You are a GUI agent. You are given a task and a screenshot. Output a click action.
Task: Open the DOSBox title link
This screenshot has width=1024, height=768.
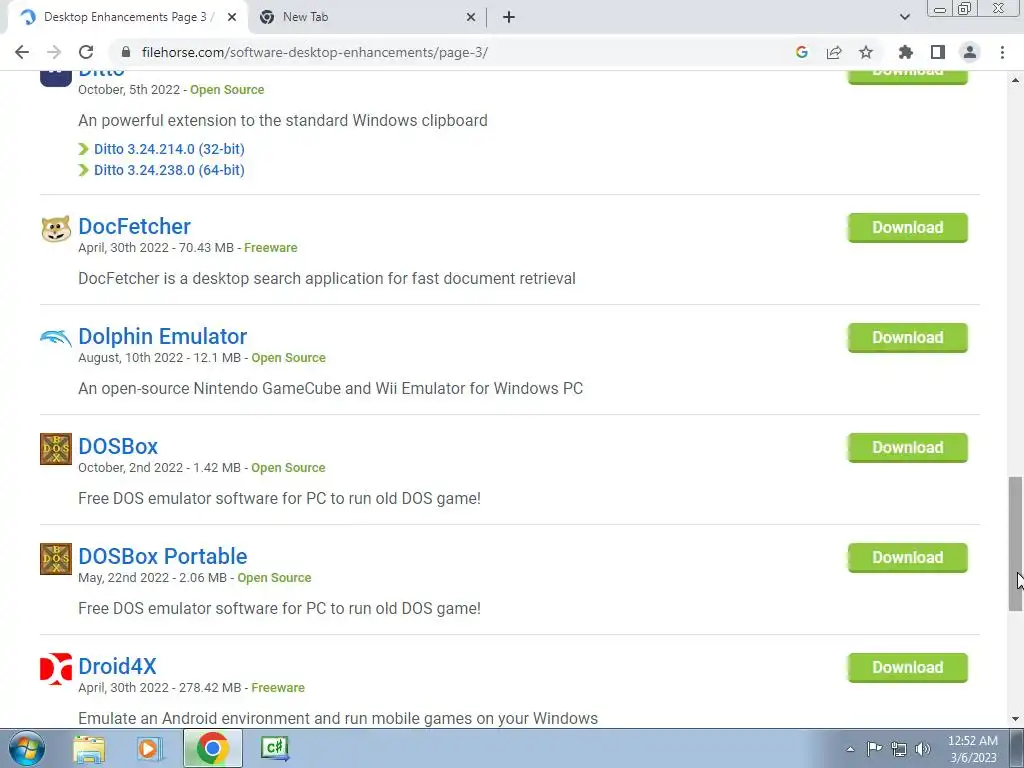click(118, 447)
